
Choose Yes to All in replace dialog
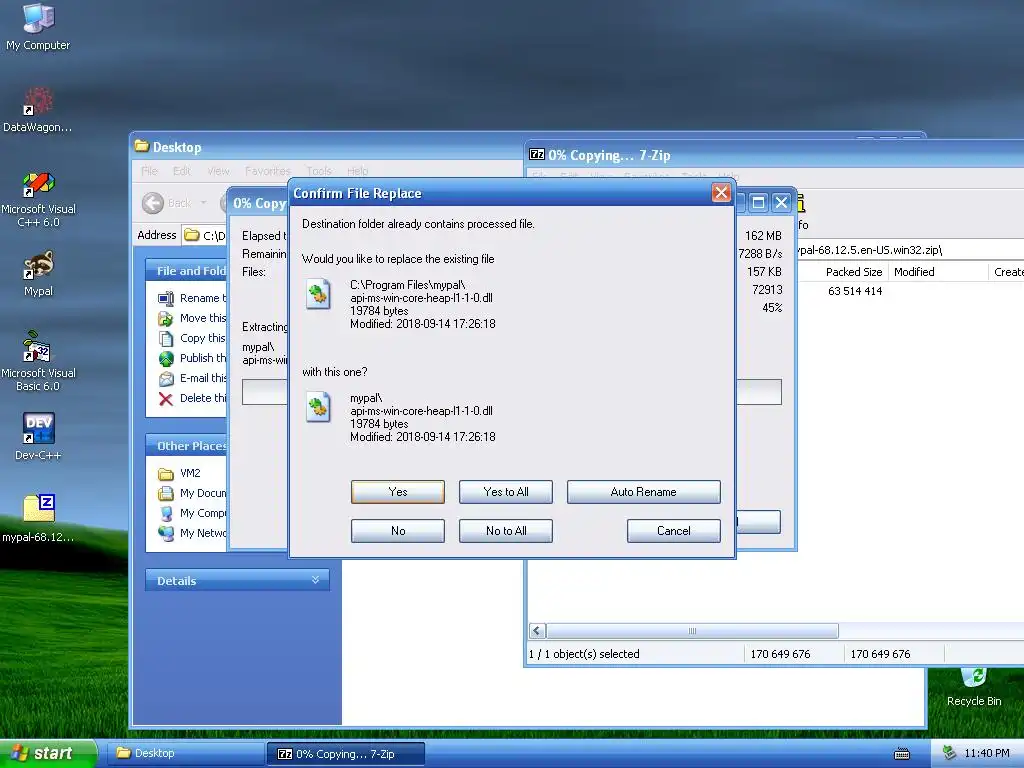505,492
